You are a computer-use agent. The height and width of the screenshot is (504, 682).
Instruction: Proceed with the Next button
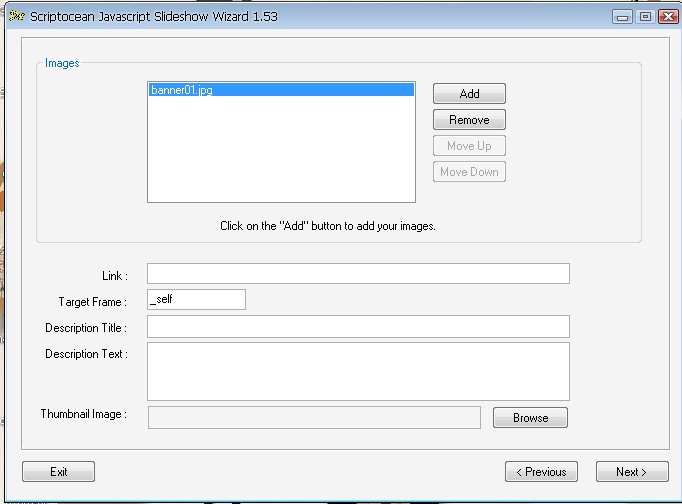(x=632, y=471)
